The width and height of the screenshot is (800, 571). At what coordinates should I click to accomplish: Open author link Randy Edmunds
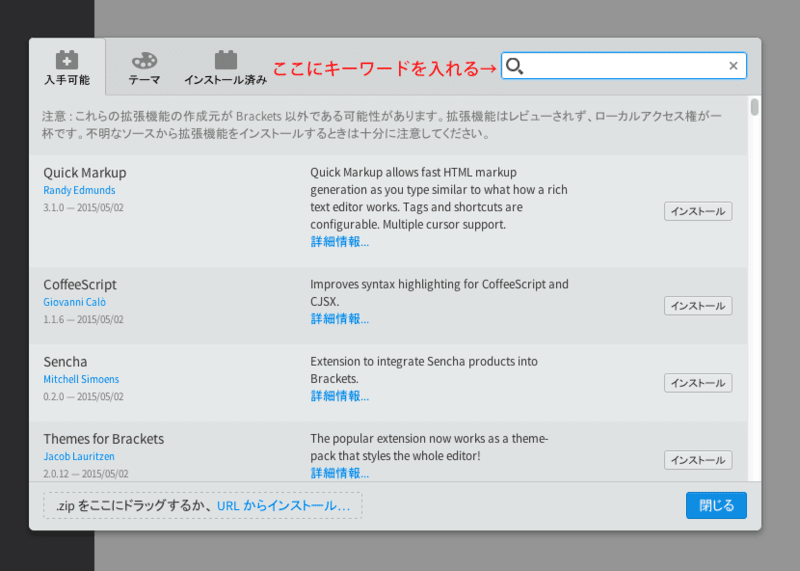(79, 190)
